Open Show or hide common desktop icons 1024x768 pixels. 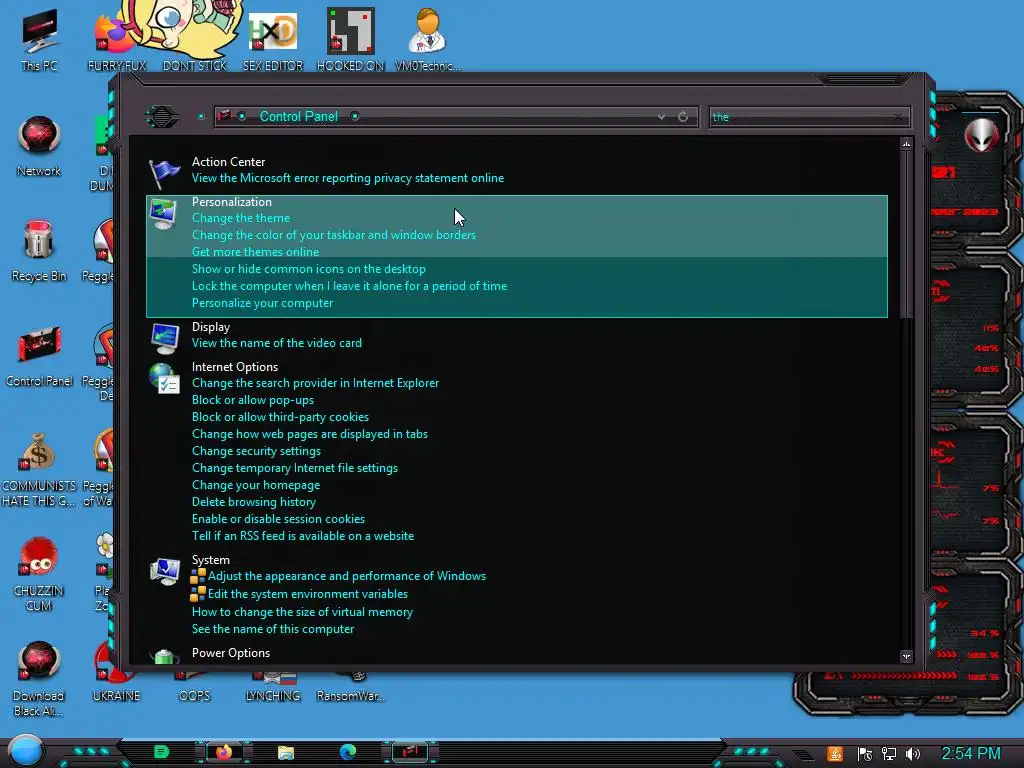click(309, 269)
